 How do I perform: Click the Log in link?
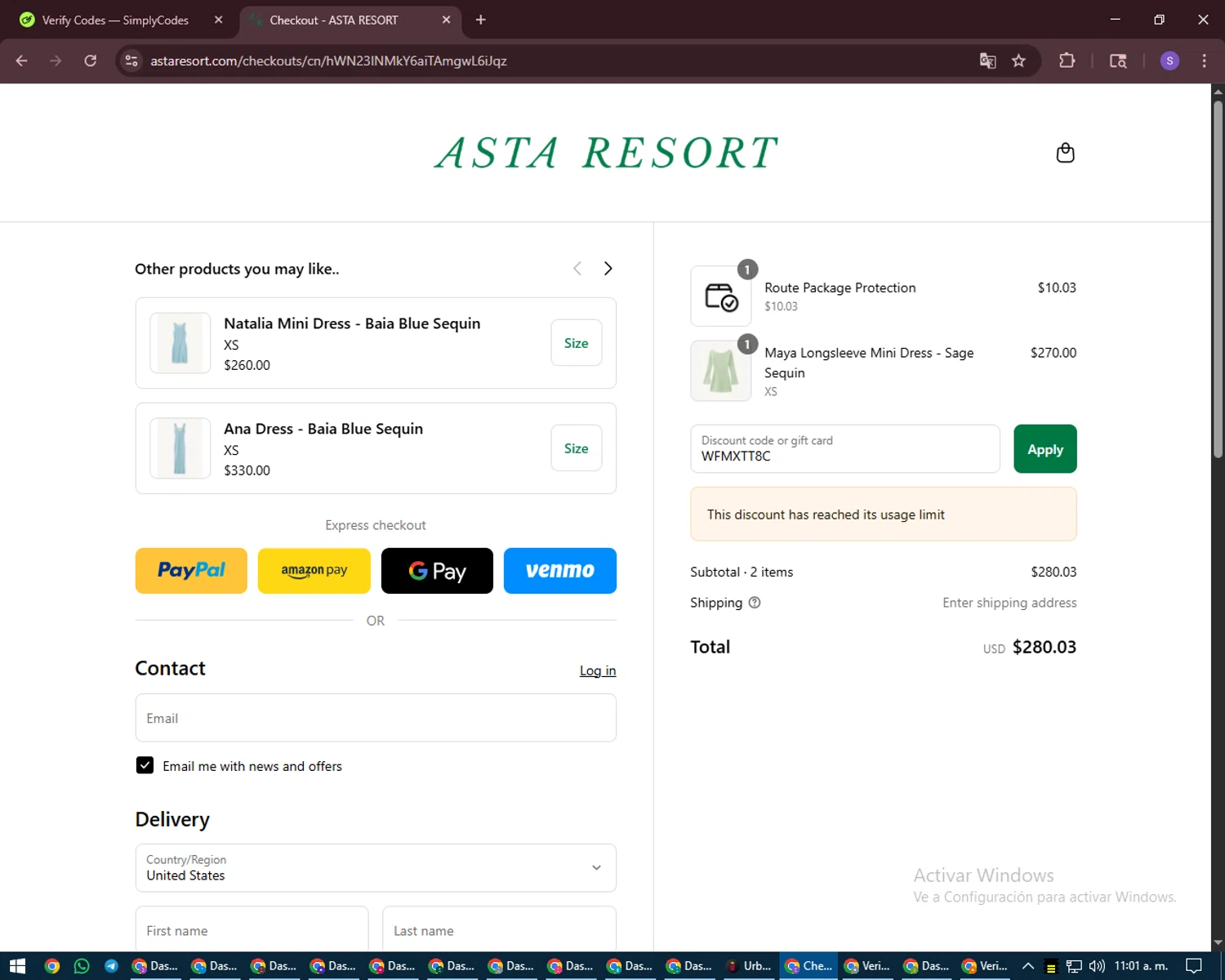click(x=598, y=670)
